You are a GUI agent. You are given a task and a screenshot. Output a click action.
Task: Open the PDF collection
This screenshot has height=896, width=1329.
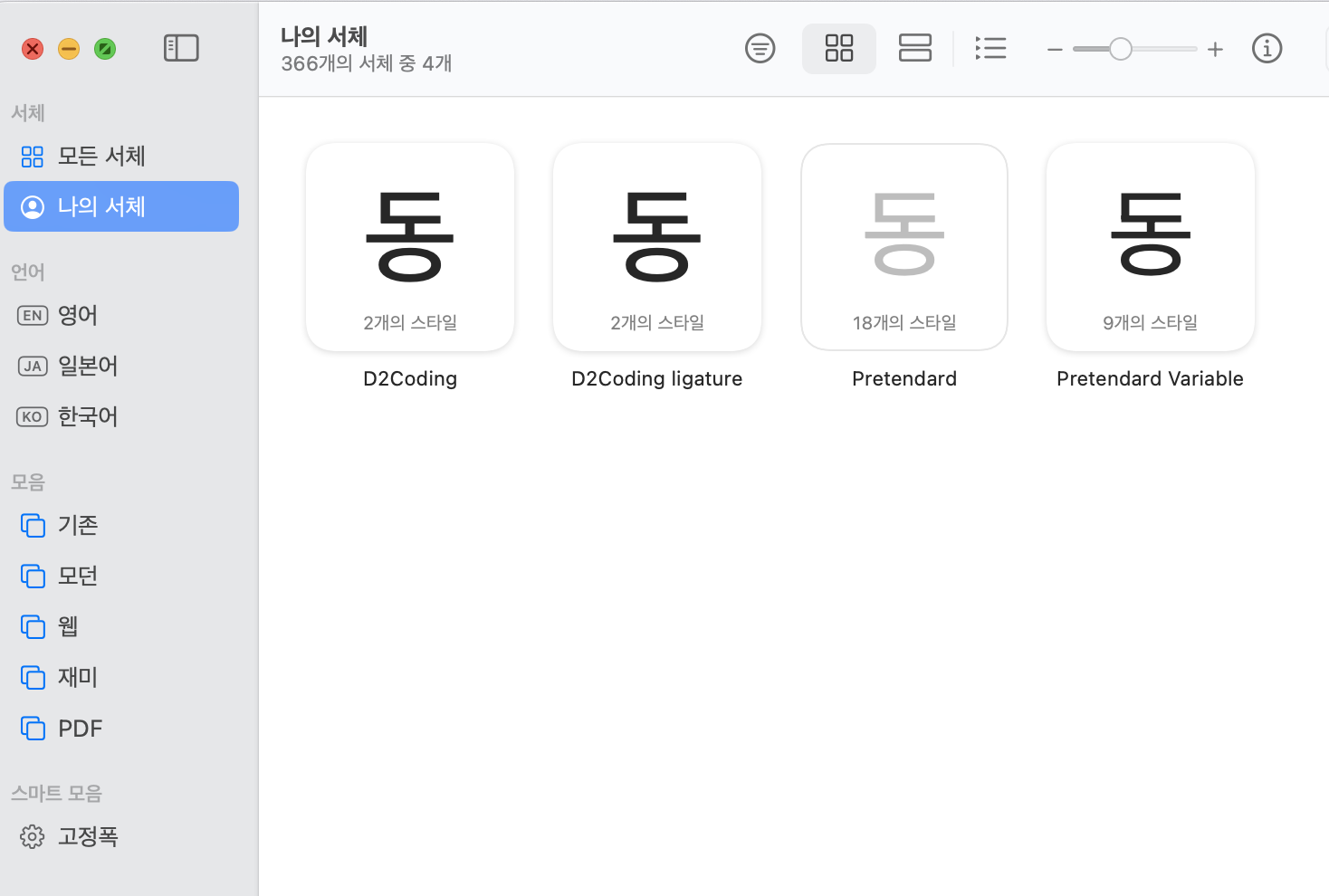pos(121,728)
